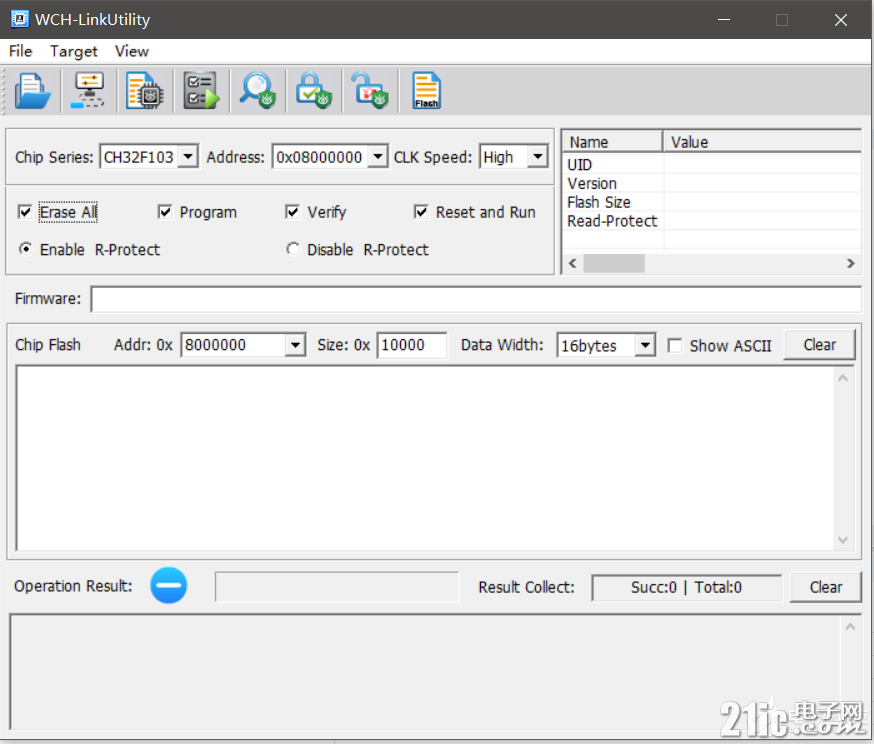Click the info table horizontal scrollbar thumb
Viewport: 874px width, 744px height.
click(614, 263)
